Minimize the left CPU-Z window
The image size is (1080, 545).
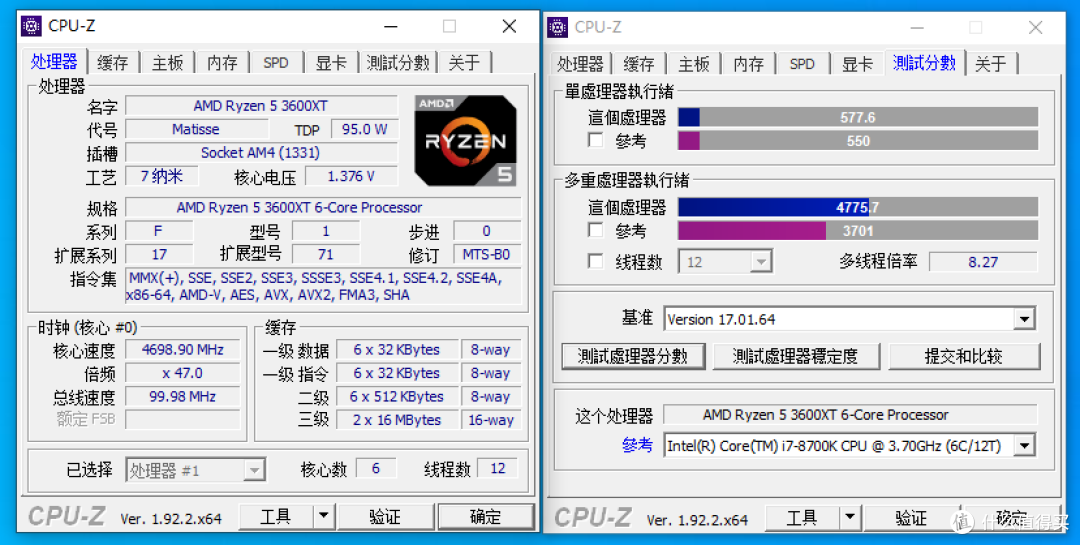tap(391, 26)
